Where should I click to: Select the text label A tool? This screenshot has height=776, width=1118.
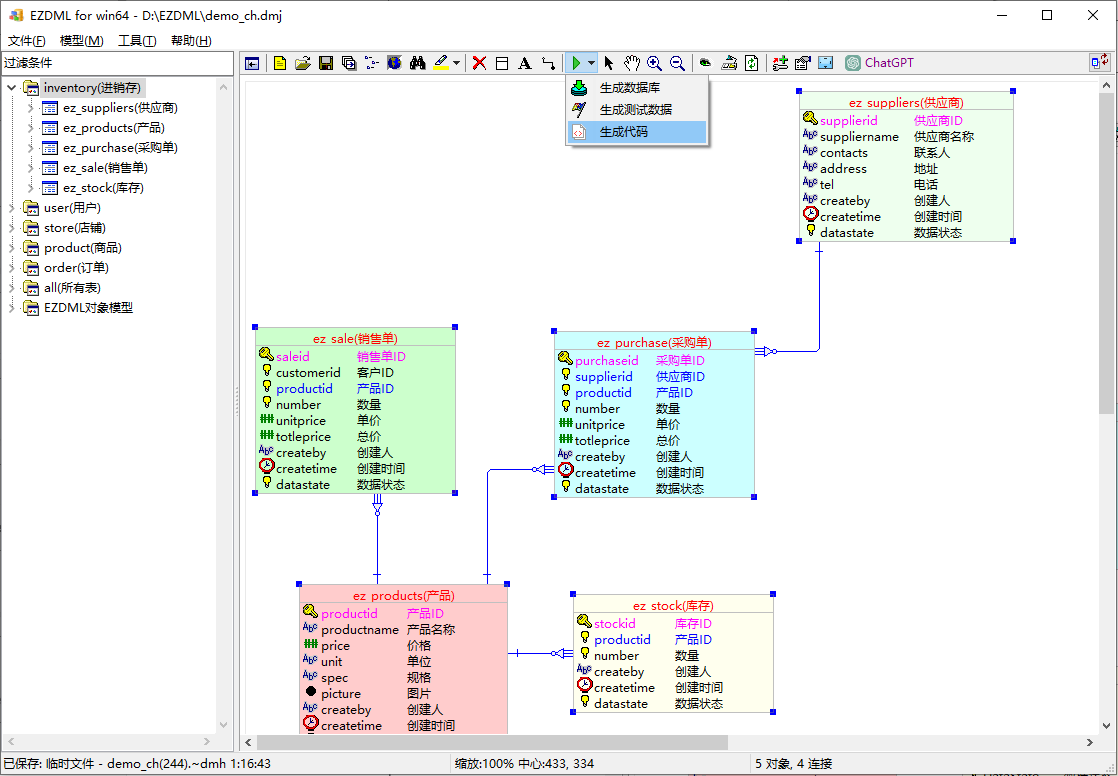click(525, 63)
